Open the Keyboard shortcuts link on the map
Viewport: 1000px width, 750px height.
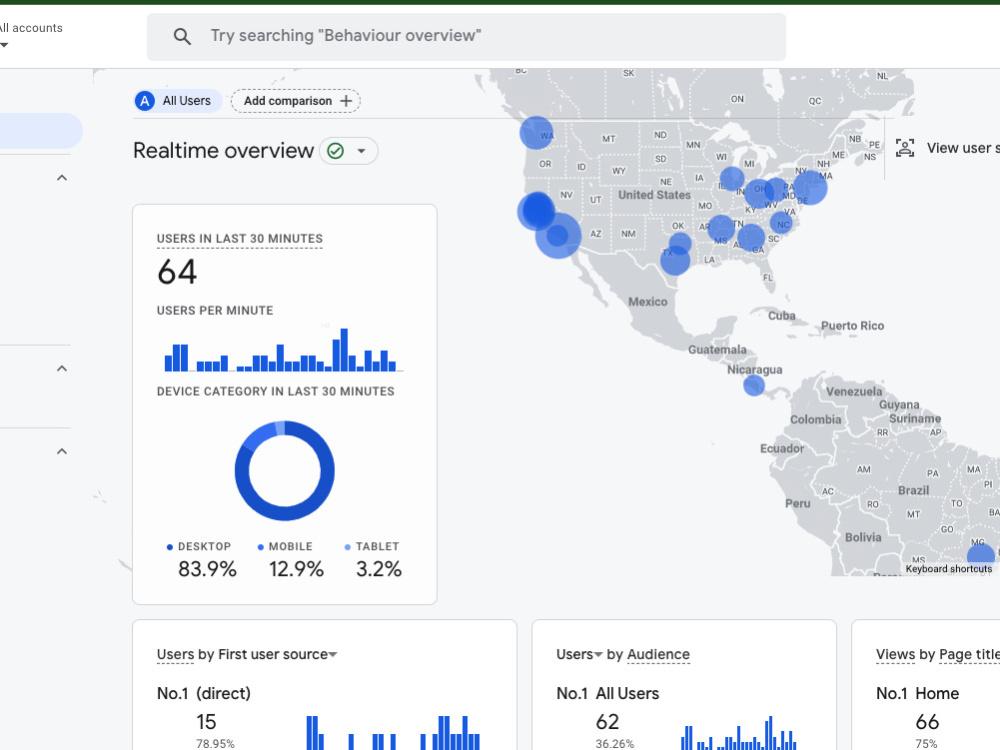click(x=948, y=568)
